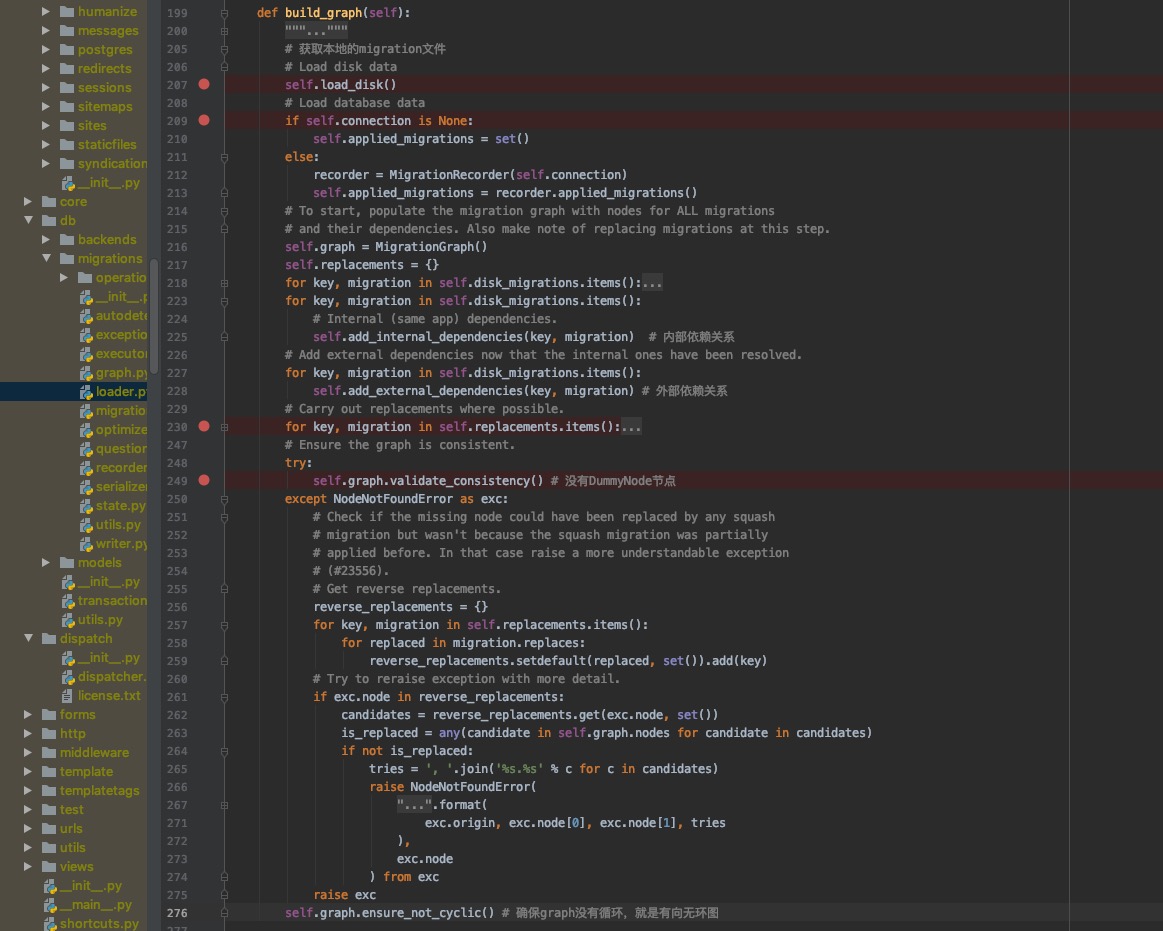Select the recorder Python file icon
1163x931 pixels.
(86, 468)
